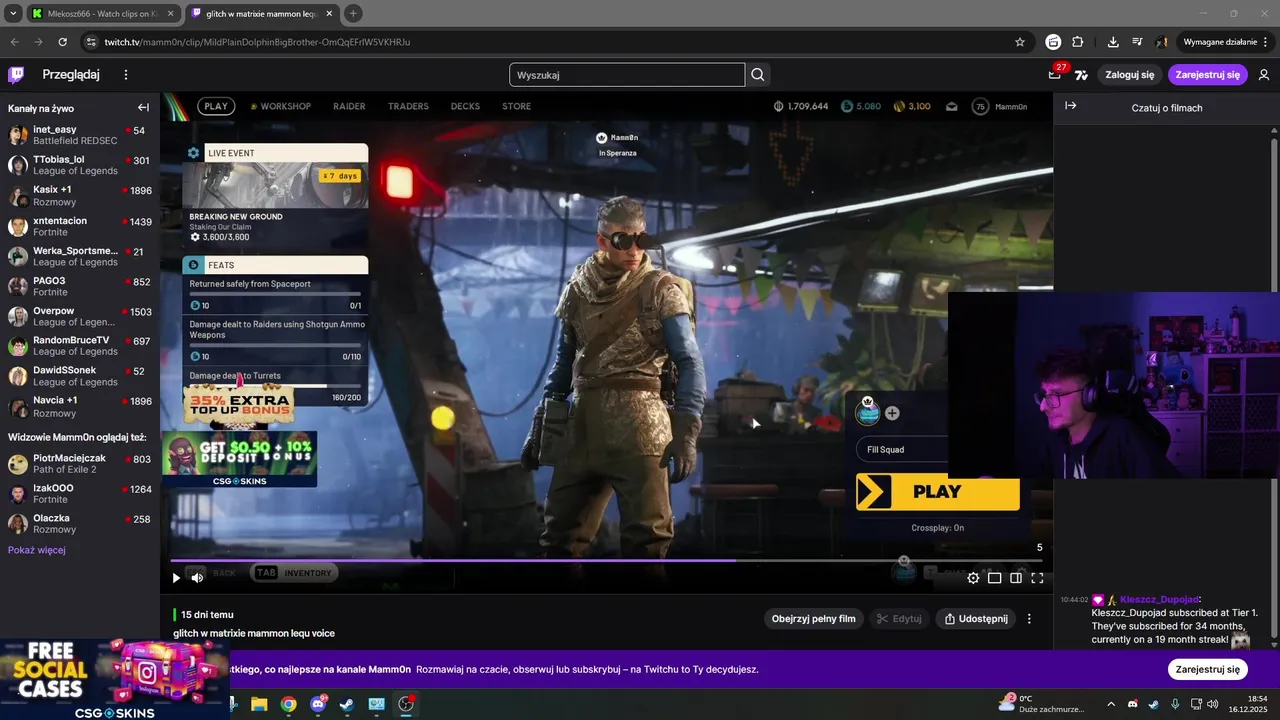Open Olaczka channel in sidebar
This screenshot has width=1280, height=720.
click(80, 524)
